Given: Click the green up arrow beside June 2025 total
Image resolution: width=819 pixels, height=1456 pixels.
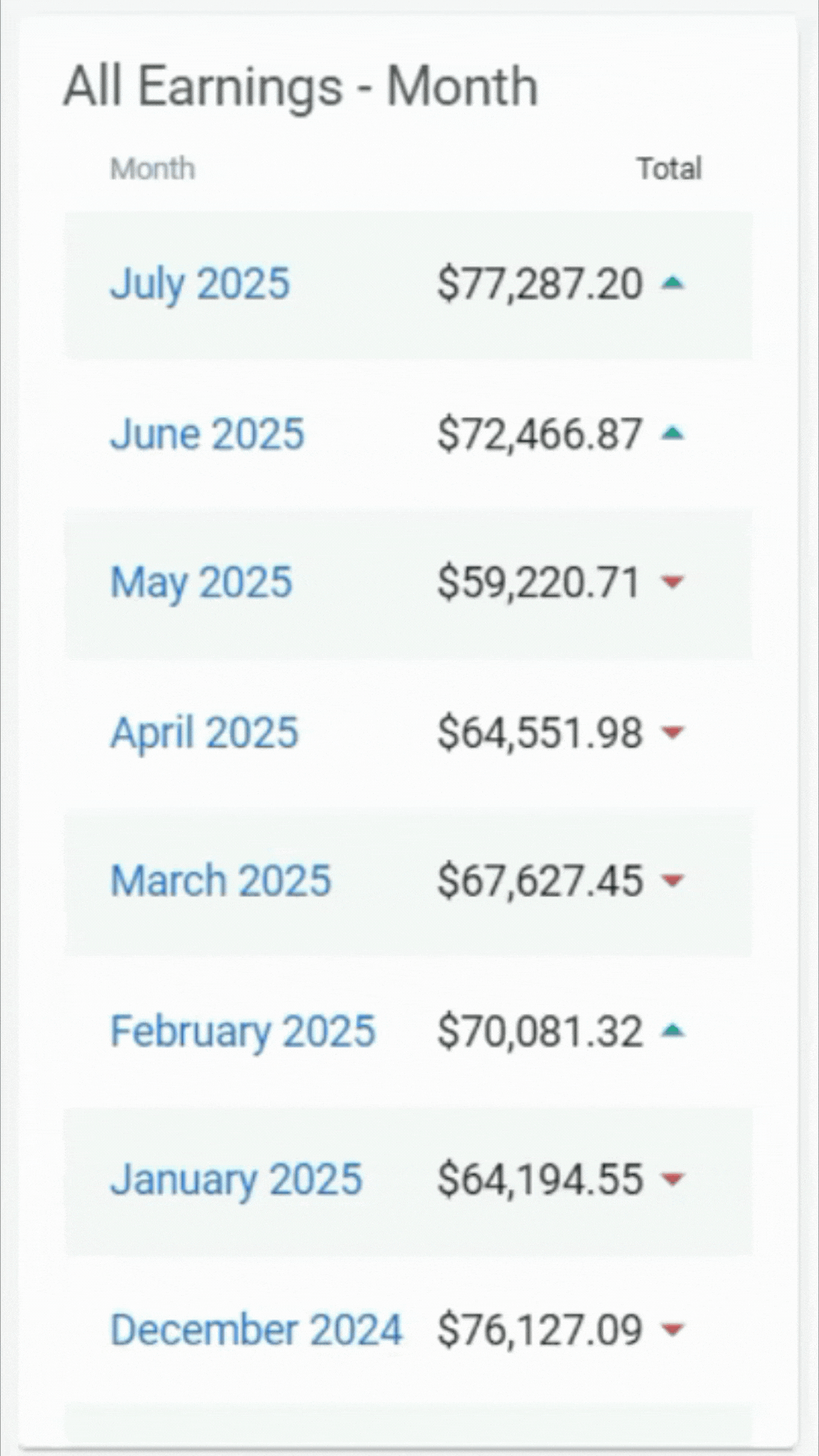Looking at the screenshot, I should click(x=673, y=434).
